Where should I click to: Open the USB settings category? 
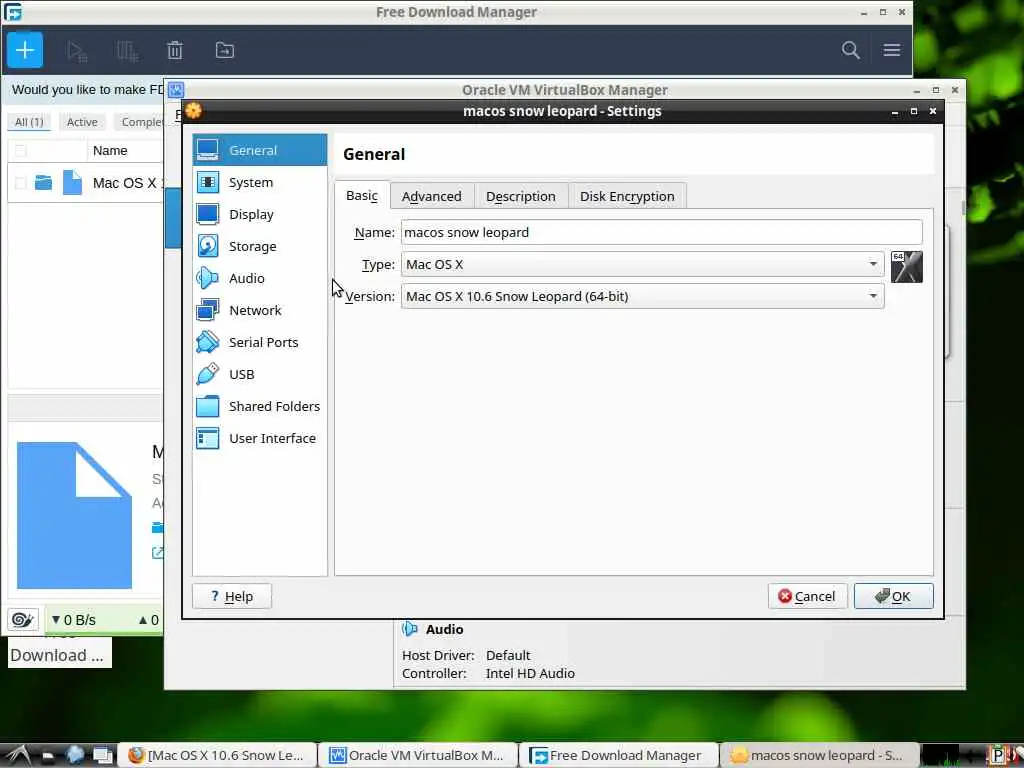coord(259,374)
